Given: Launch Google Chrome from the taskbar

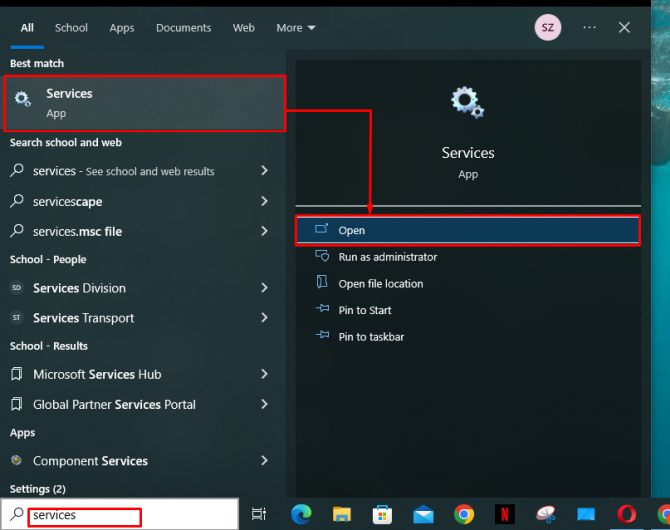Looking at the screenshot, I should point(464,514).
